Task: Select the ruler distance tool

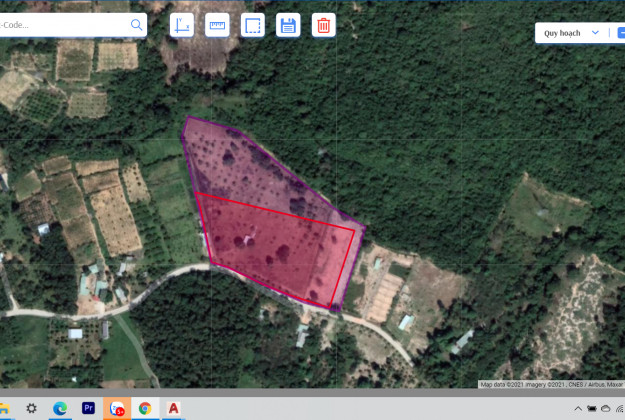Action: pyautogui.click(x=217, y=25)
